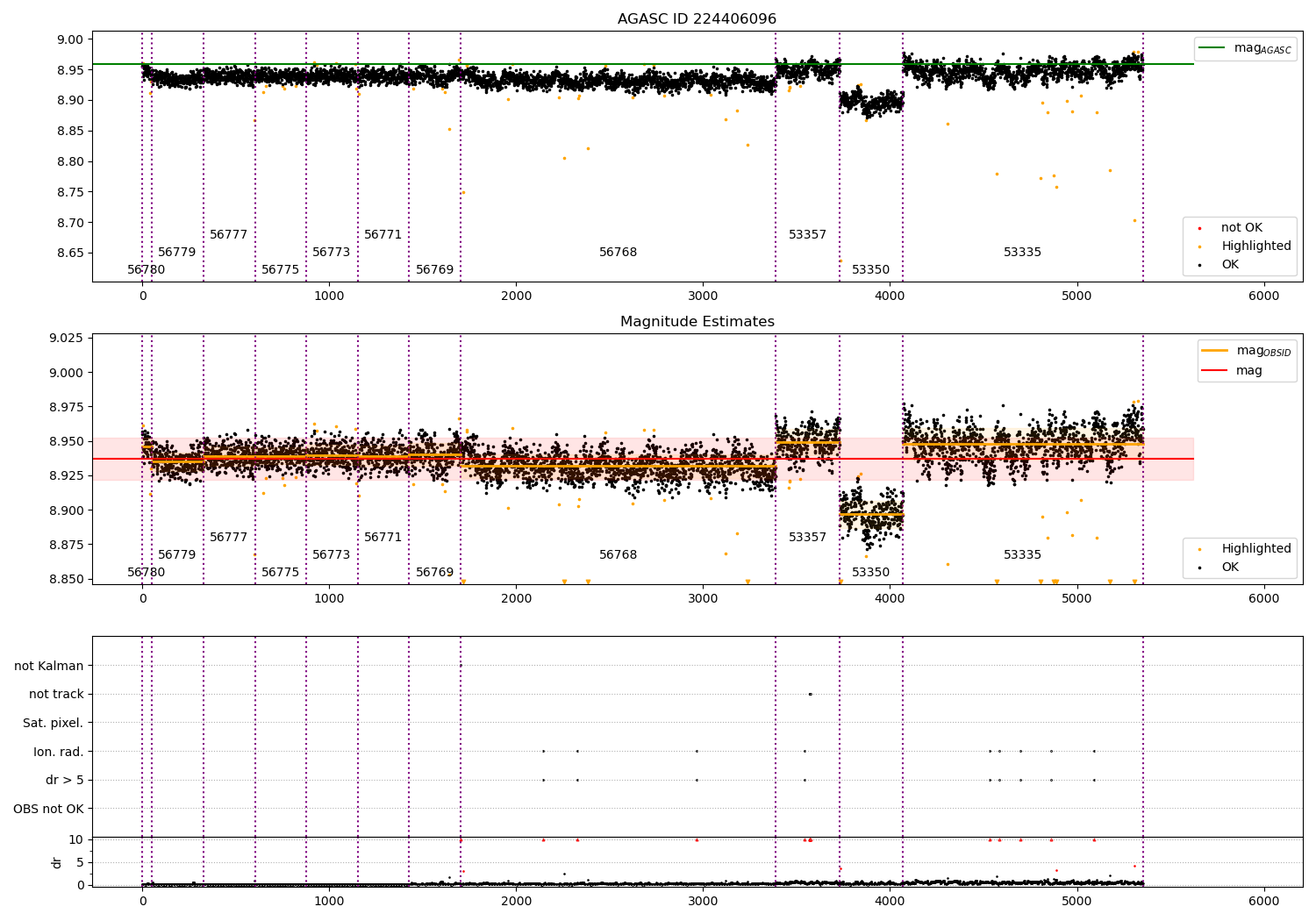Click the 9.00 y-axis tick in top plot
Viewport: 1316px width, 921px height.
coord(70,39)
